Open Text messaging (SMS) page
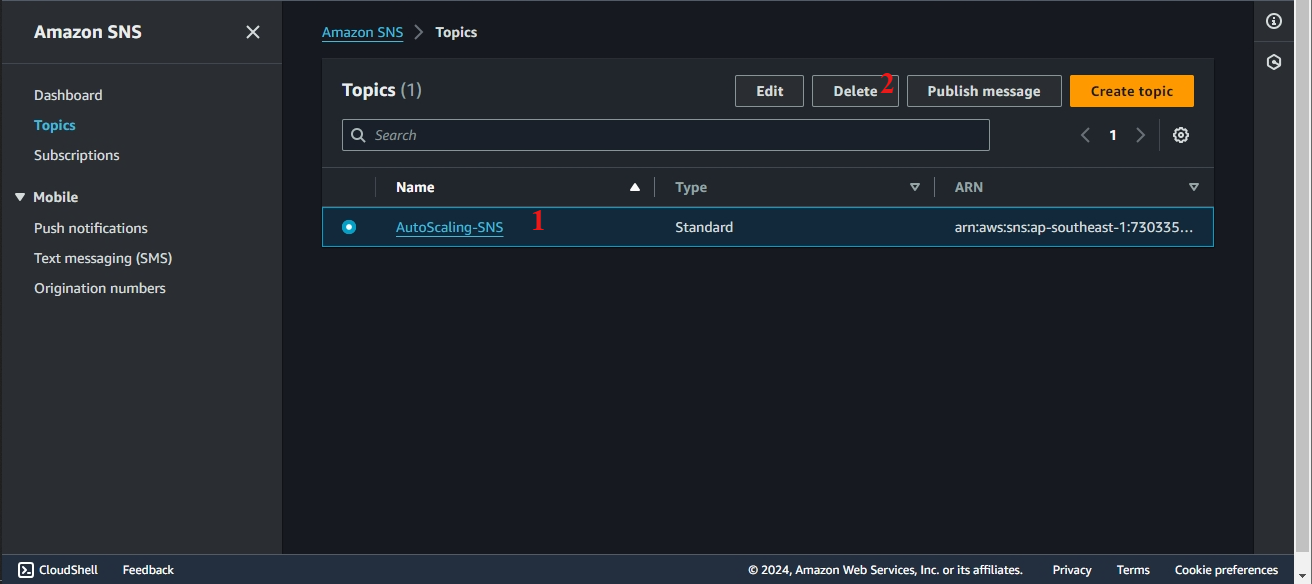Viewport: 1312px width, 584px height. click(x=103, y=258)
